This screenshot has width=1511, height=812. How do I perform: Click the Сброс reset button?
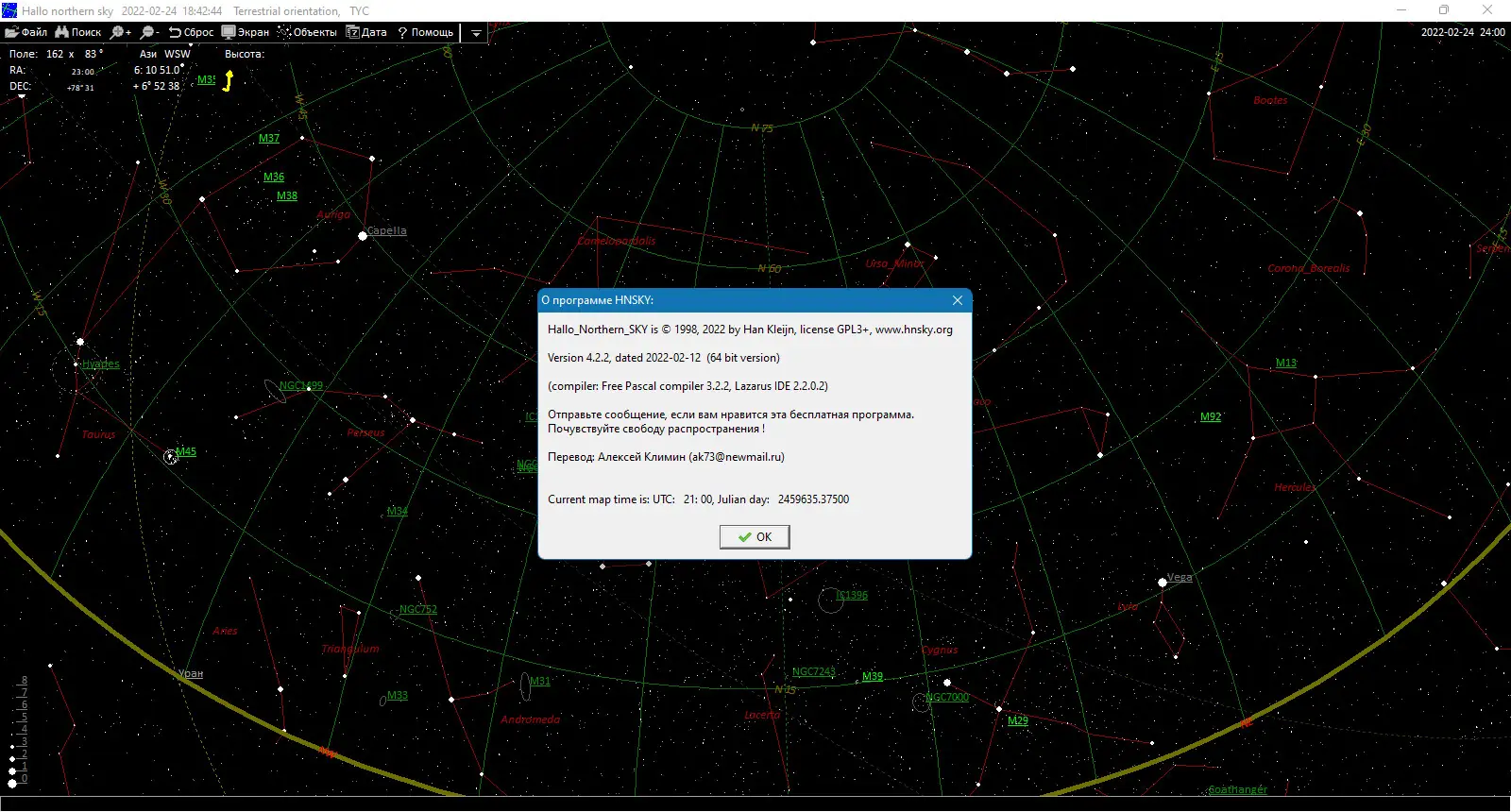click(x=192, y=32)
